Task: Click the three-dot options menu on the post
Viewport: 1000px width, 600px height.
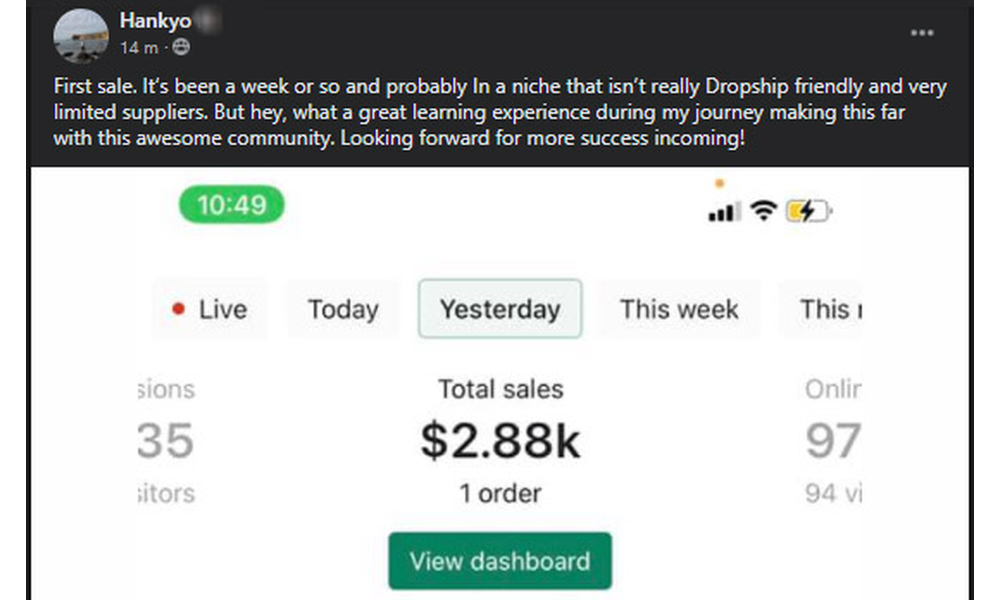Action: (922, 32)
